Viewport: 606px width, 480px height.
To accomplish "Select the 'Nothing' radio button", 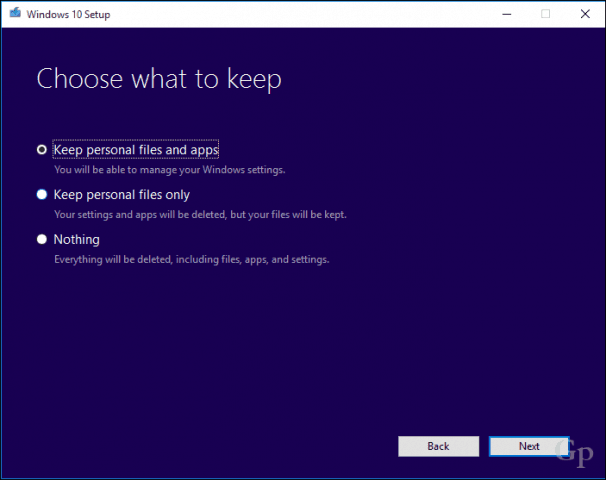I will pyautogui.click(x=42, y=239).
